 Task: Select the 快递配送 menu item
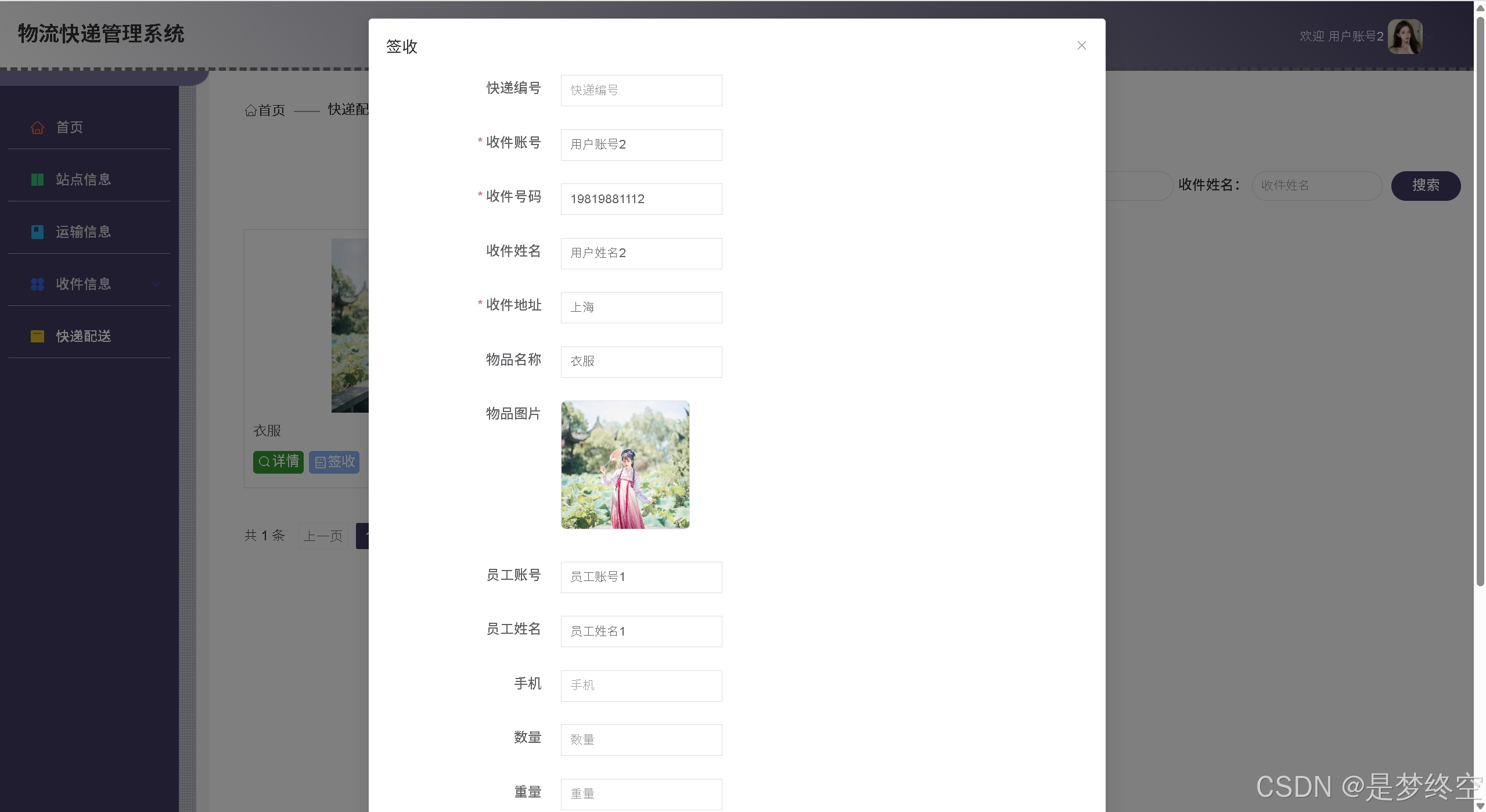pos(83,336)
